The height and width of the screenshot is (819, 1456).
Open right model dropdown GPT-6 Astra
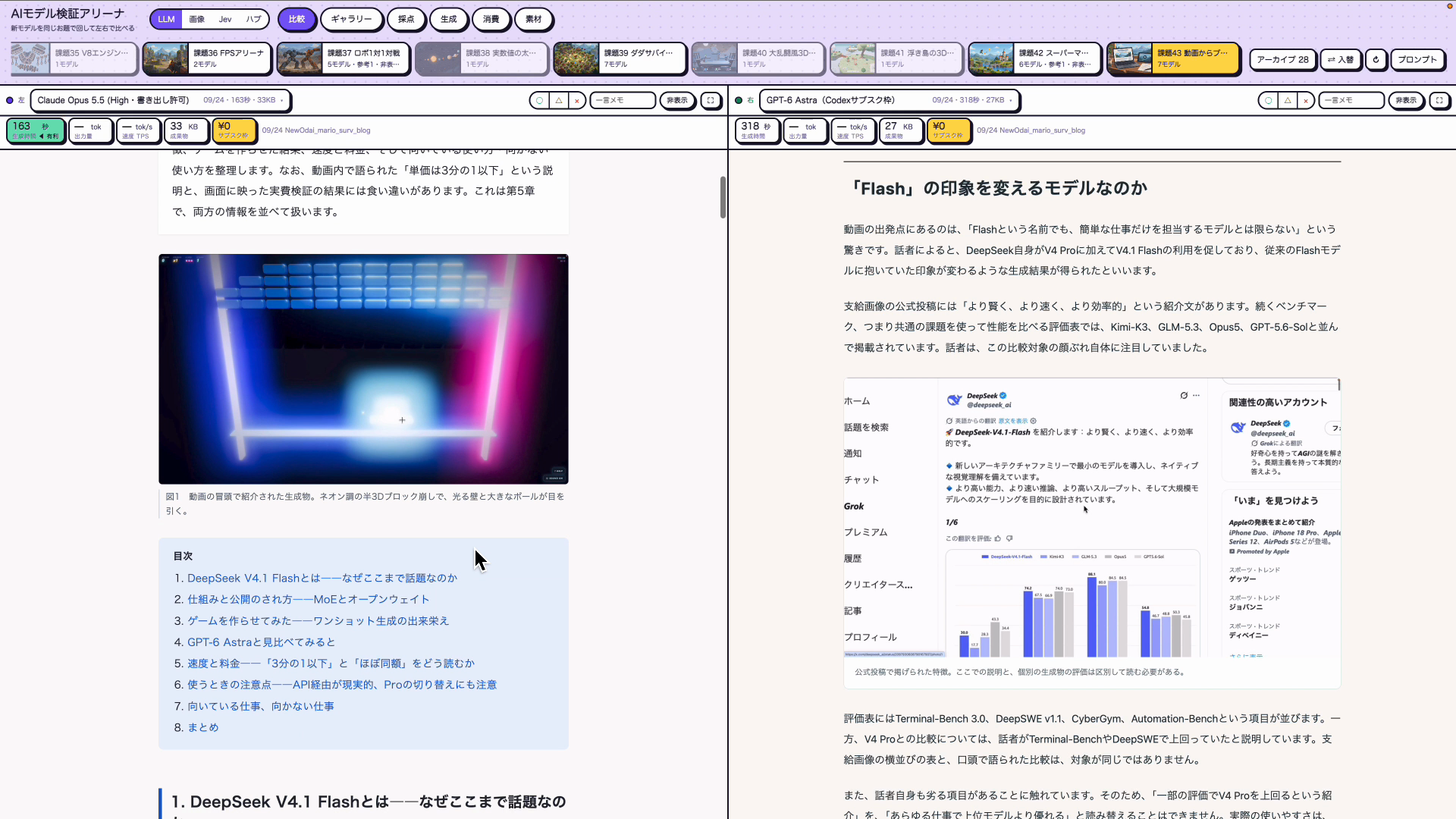pos(890,100)
